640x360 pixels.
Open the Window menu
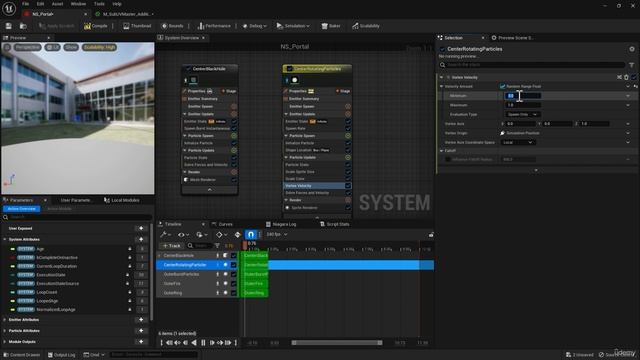[x=78, y=4]
